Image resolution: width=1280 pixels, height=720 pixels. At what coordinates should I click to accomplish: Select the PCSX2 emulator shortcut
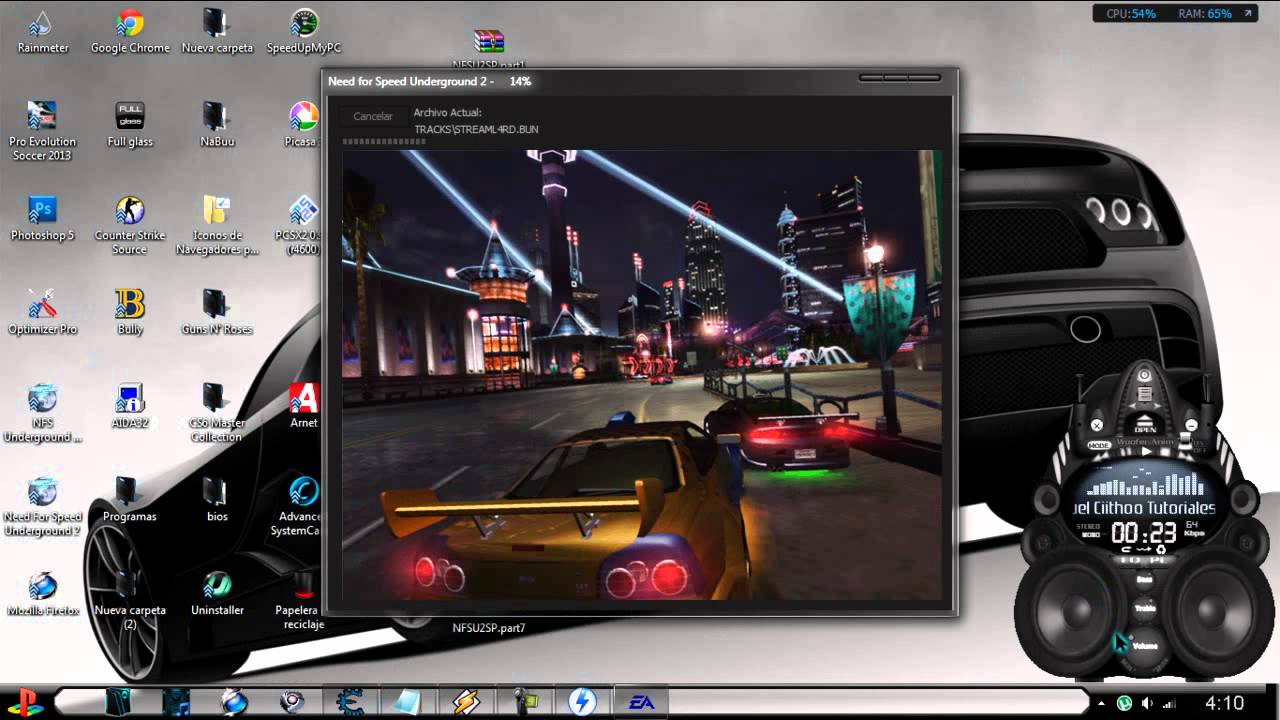coord(298,225)
